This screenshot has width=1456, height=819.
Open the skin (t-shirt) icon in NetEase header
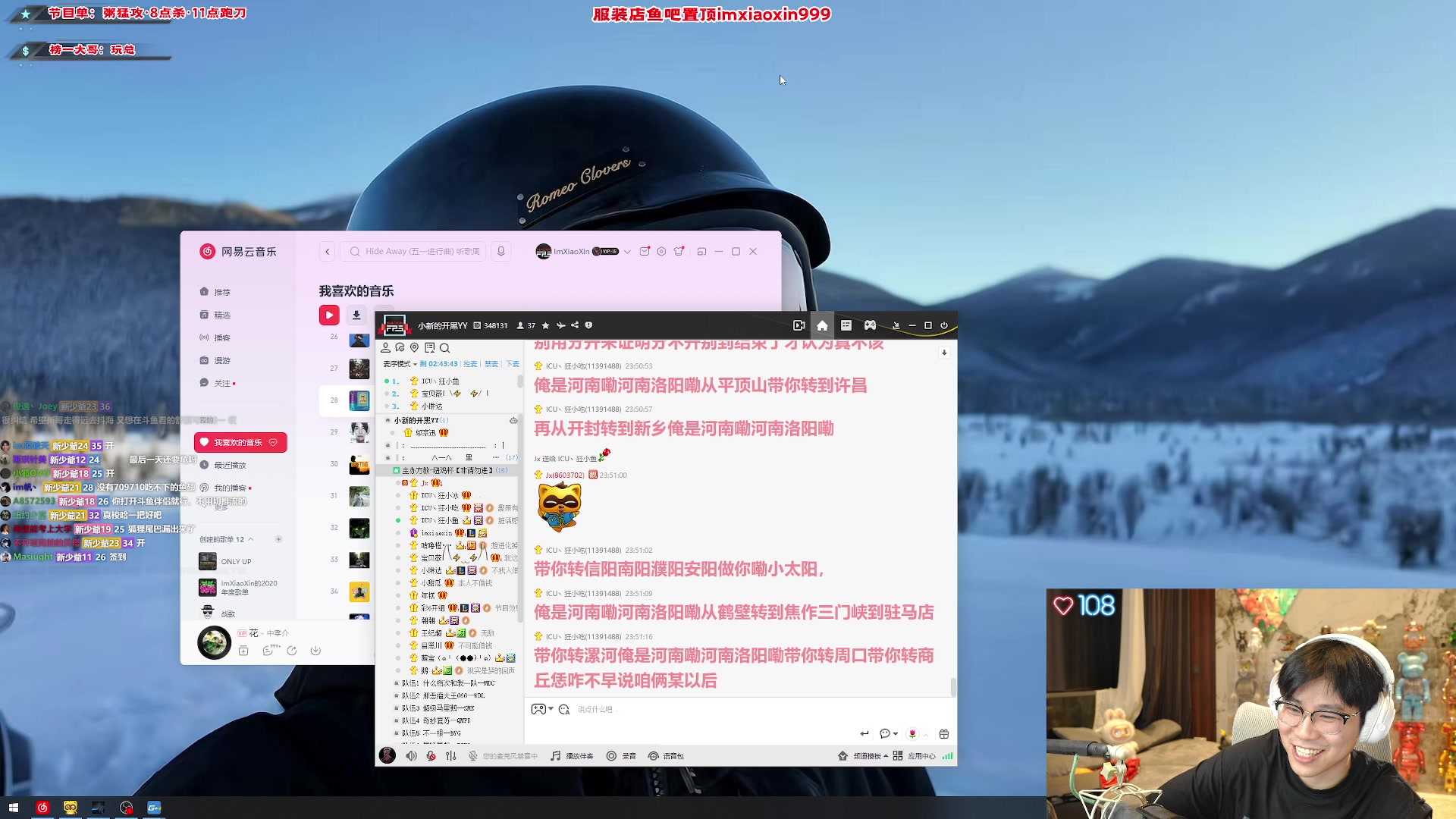click(679, 252)
